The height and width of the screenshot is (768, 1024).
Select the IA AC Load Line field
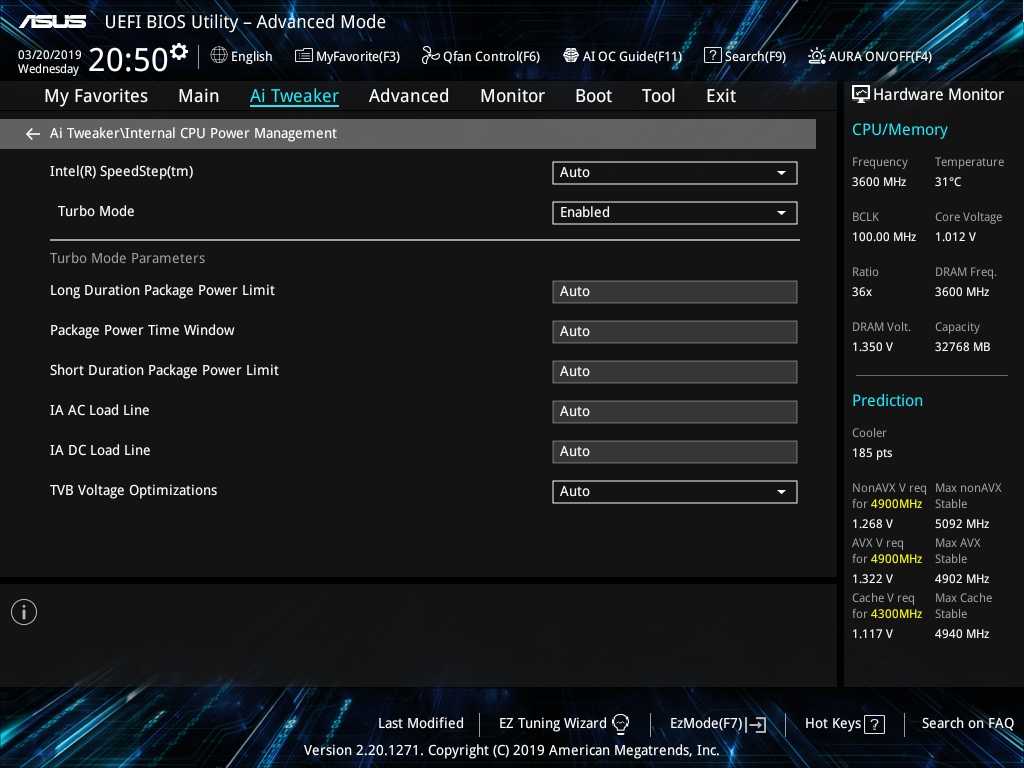click(674, 412)
